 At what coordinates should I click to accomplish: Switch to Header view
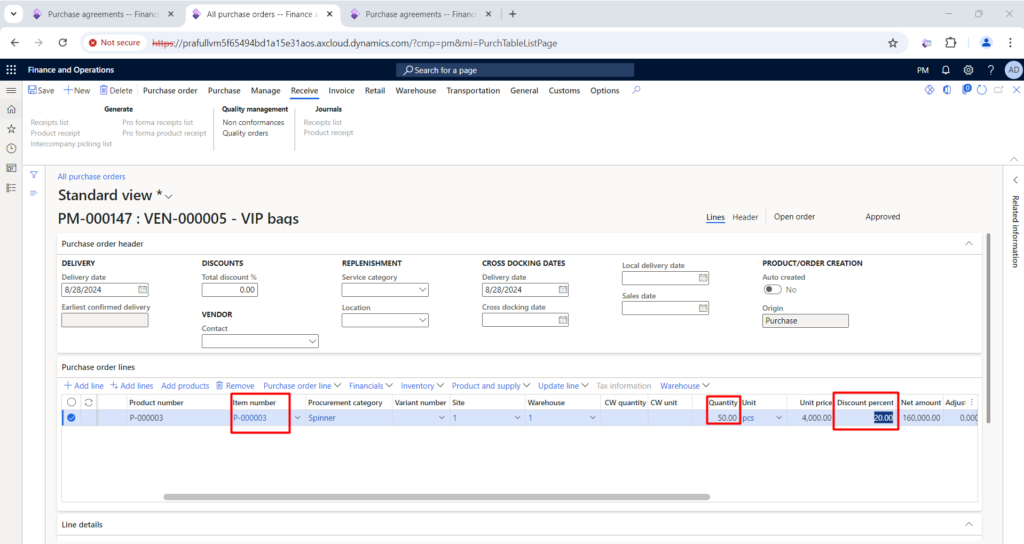coord(745,217)
